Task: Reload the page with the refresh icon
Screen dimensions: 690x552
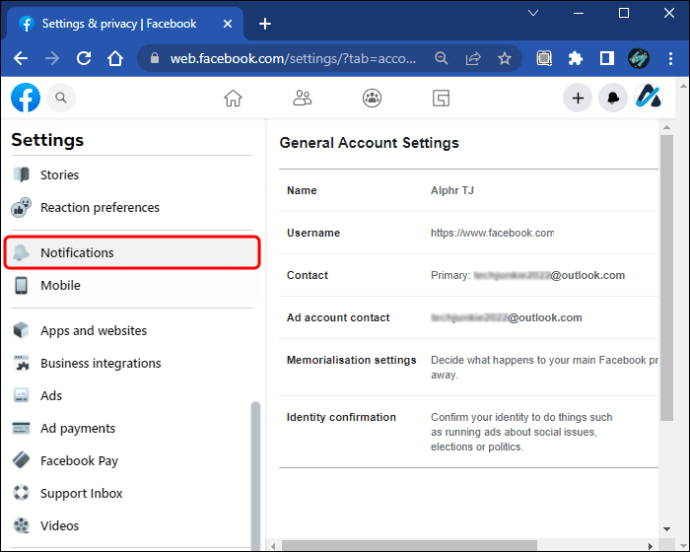Action: [x=84, y=58]
